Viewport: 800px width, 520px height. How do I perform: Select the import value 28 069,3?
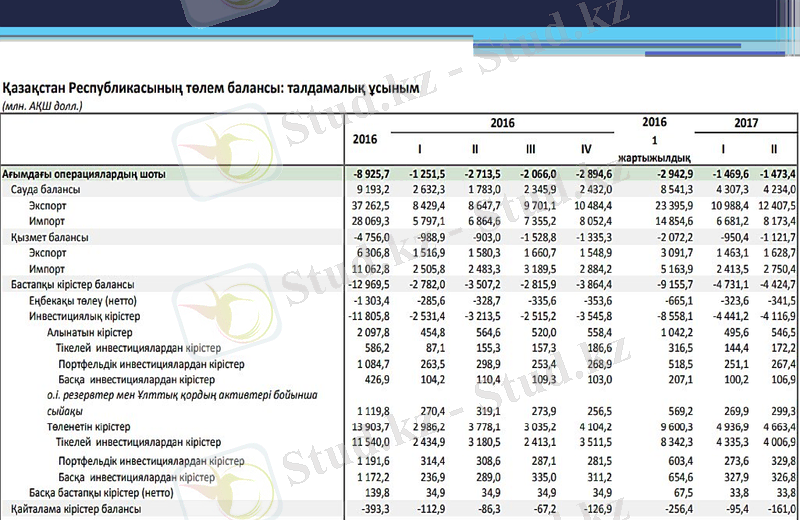point(367,221)
